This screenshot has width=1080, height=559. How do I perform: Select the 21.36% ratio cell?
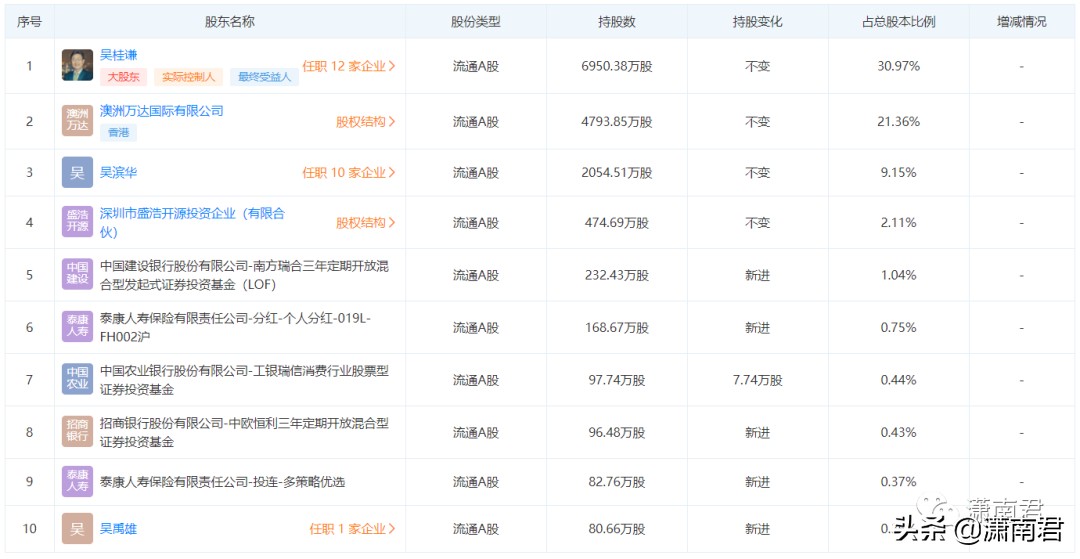tap(899, 122)
